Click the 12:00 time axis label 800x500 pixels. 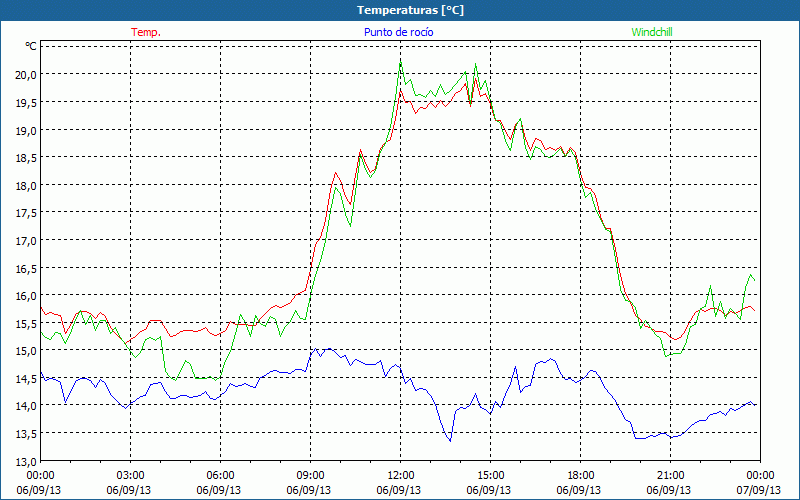coord(401,476)
